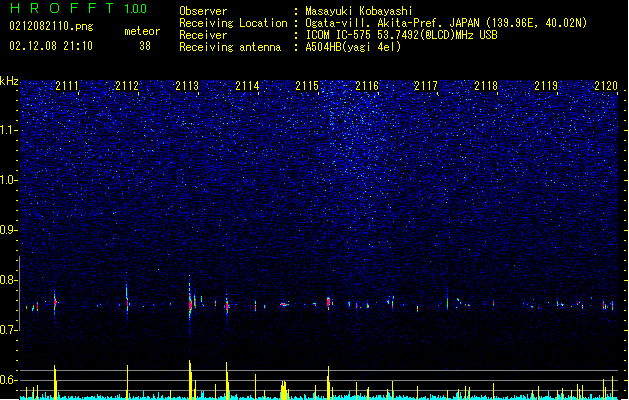Click the 2111 time marker
The width and height of the screenshot is (629, 400).
coord(67,86)
